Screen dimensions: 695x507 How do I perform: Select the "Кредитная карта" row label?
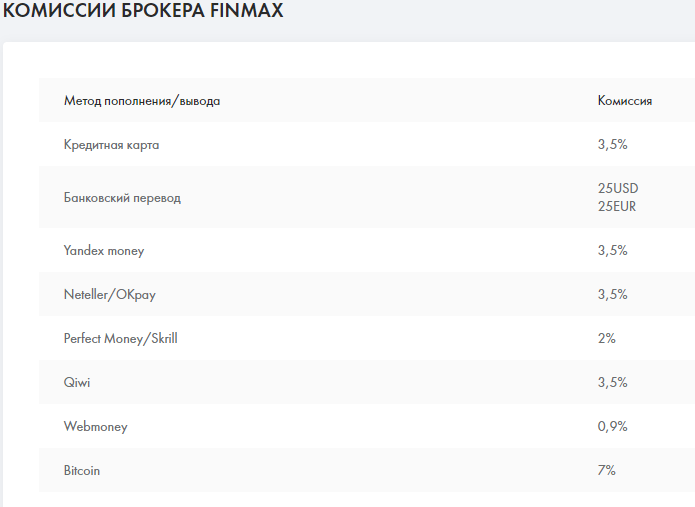pyautogui.click(x=111, y=145)
